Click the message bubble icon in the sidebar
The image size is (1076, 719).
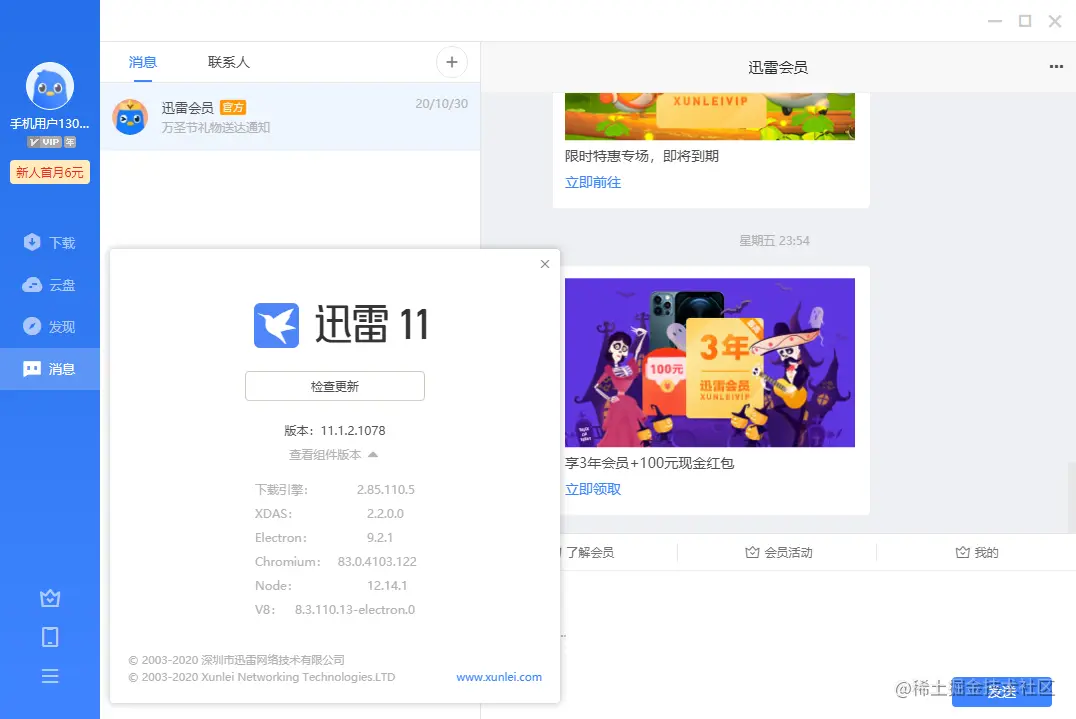32,369
